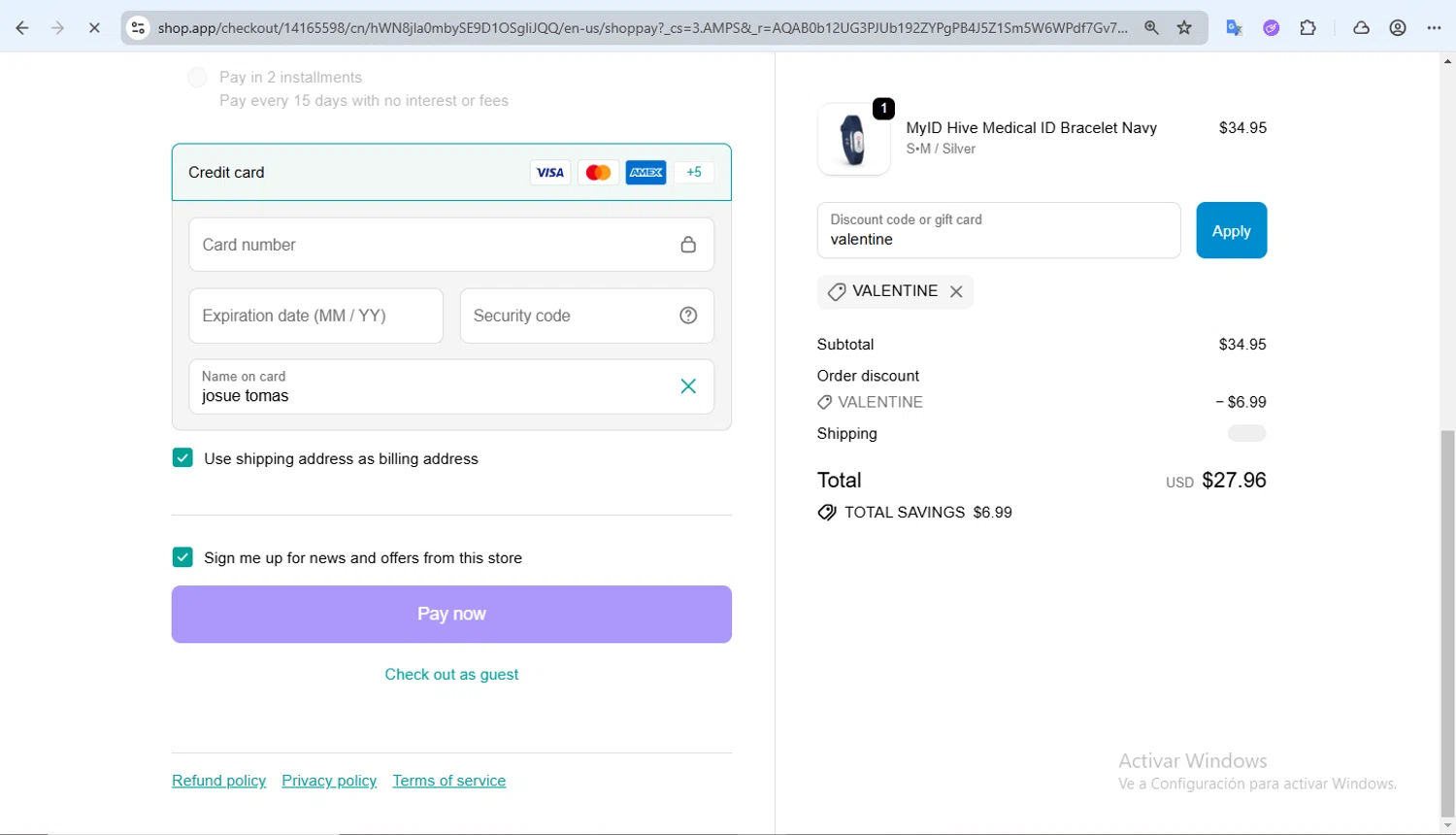Toggle Sign me up for news and offers
Image resolution: width=1456 pixels, height=835 pixels.
click(x=182, y=557)
